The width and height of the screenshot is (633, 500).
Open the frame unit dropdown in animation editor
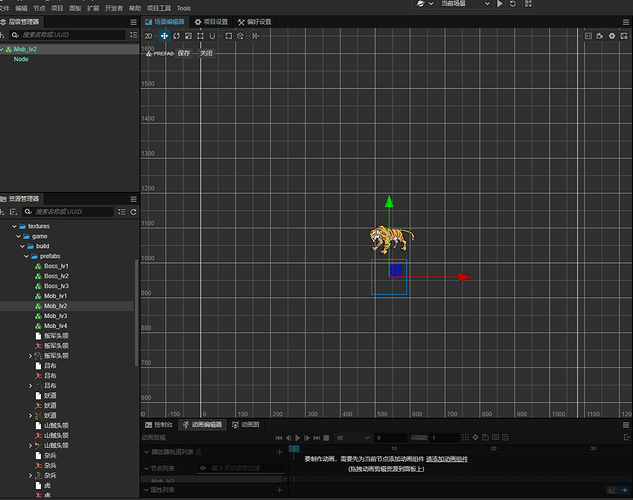click(x=354, y=438)
